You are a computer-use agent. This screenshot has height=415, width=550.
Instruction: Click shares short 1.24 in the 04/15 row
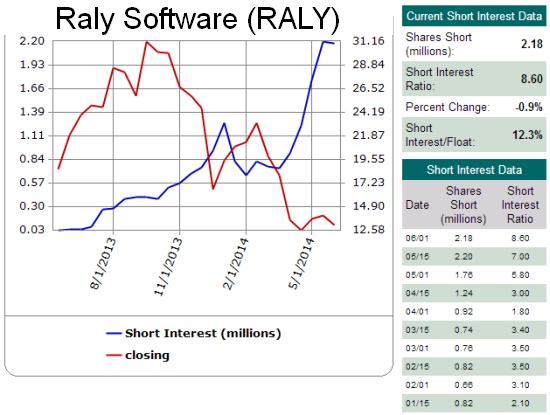tap(463, 293)
